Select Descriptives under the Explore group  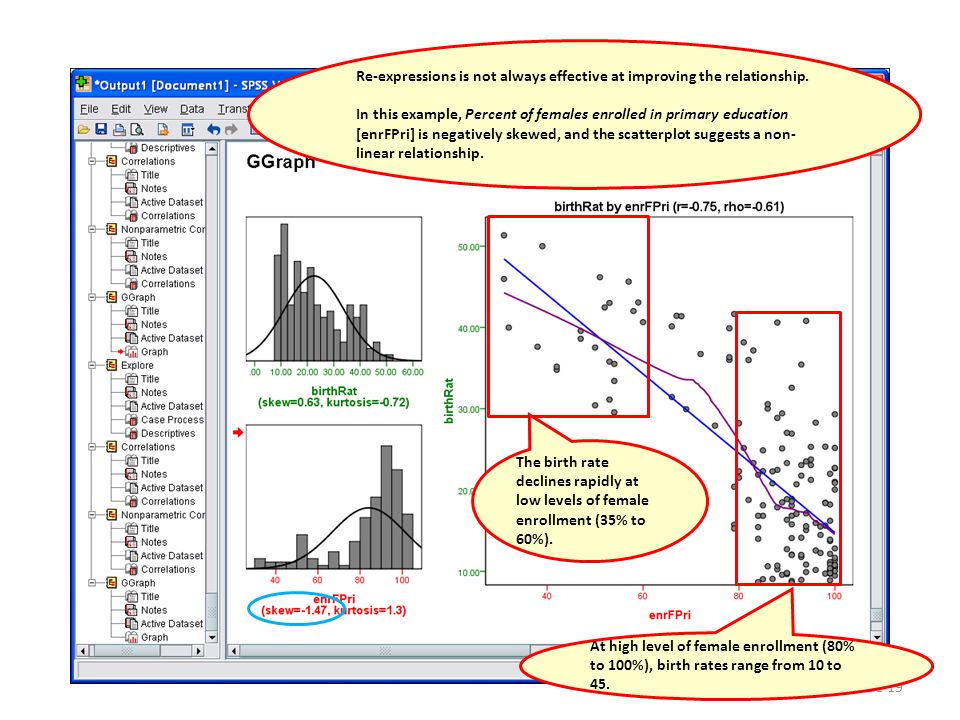168,433
